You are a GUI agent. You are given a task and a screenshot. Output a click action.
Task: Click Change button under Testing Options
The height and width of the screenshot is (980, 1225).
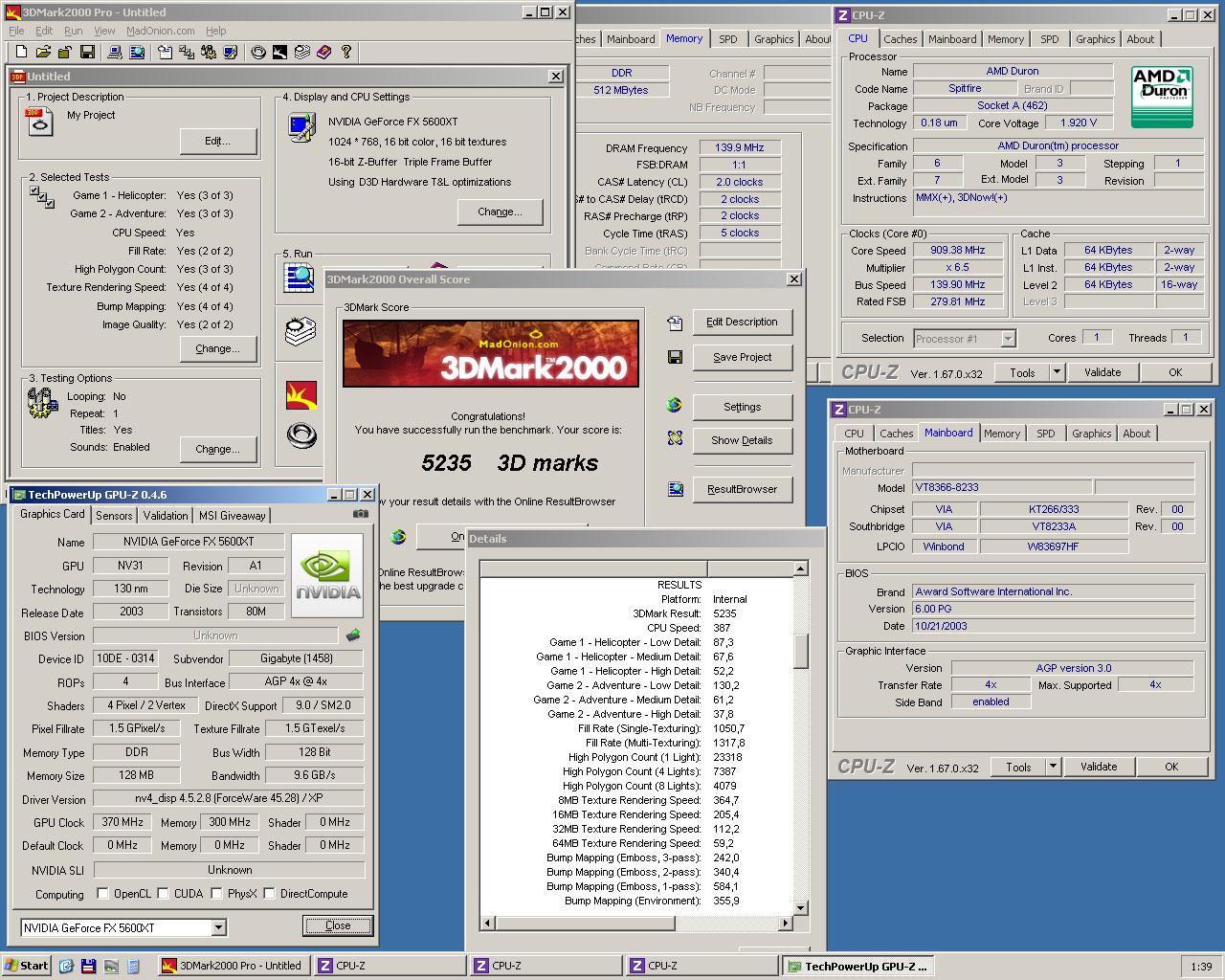click(218, 449)
